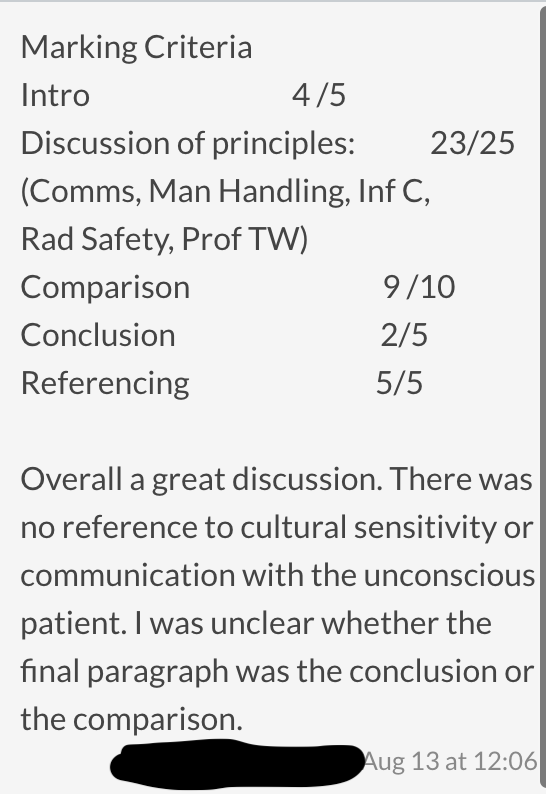Select the Marking Criteria heading
Screen dimensions: 546x794
point(136,47)
